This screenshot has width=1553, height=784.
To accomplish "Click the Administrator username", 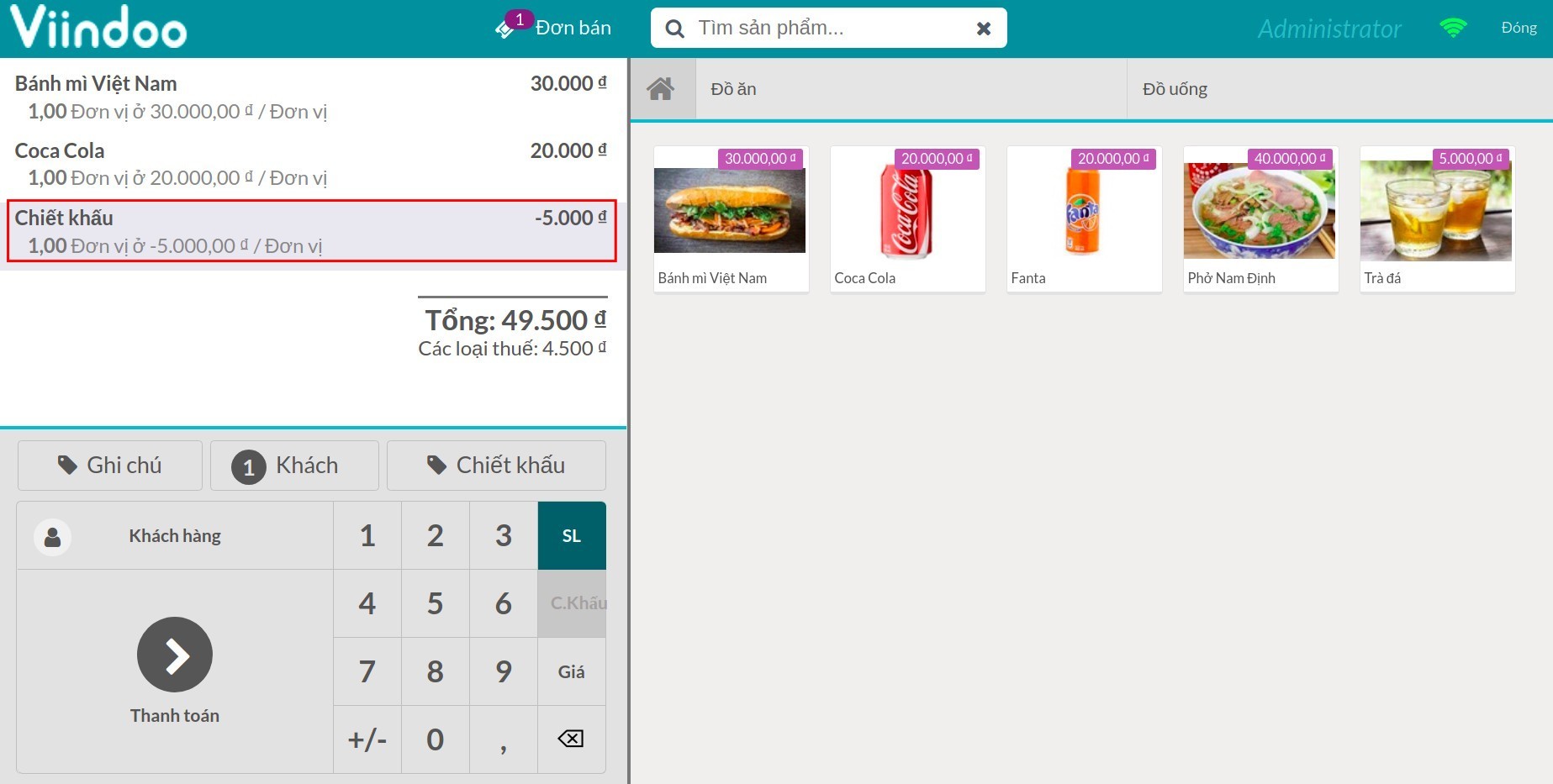I will click(x=1329, y=29).
